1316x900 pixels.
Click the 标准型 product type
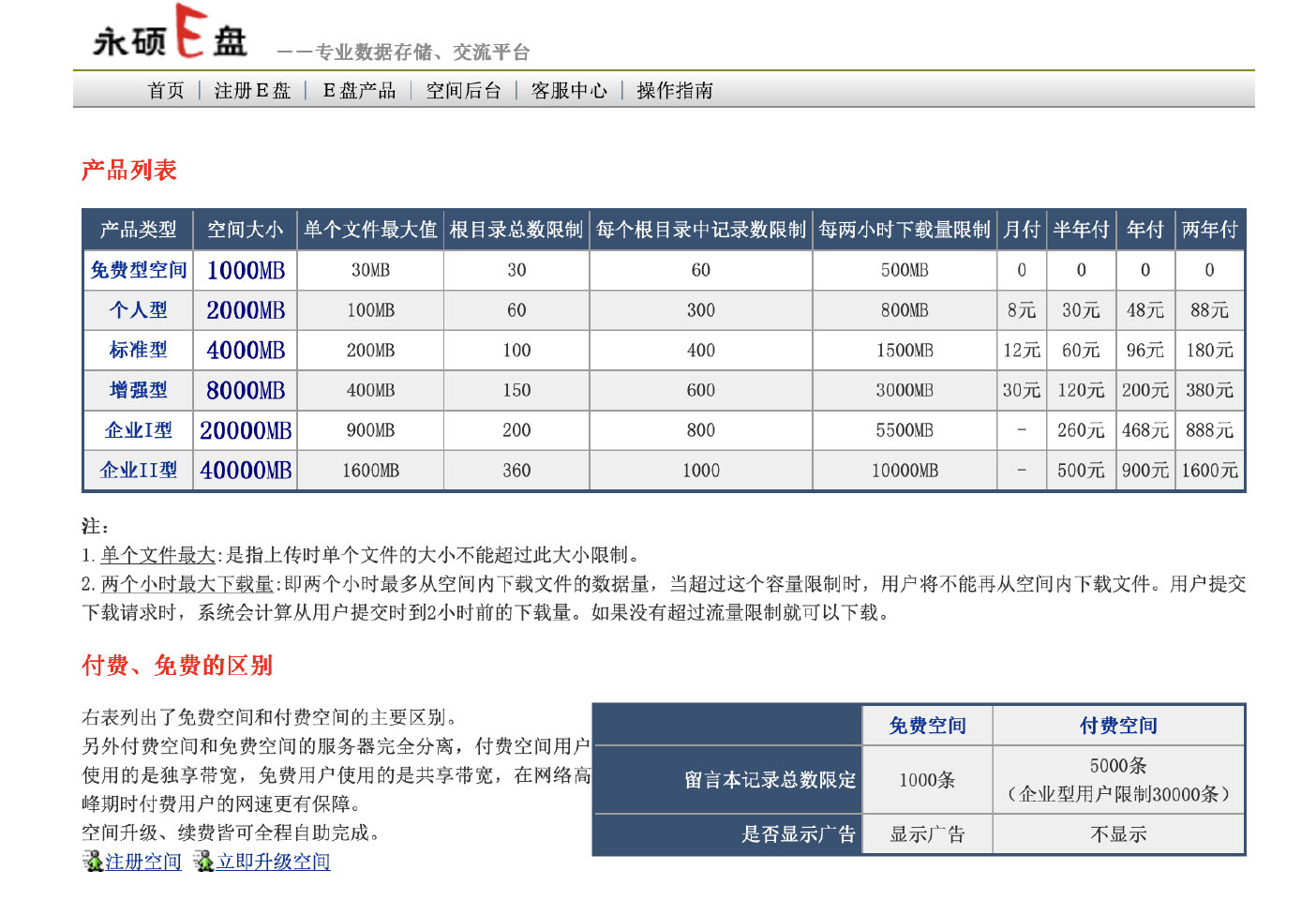pos(139,351)
